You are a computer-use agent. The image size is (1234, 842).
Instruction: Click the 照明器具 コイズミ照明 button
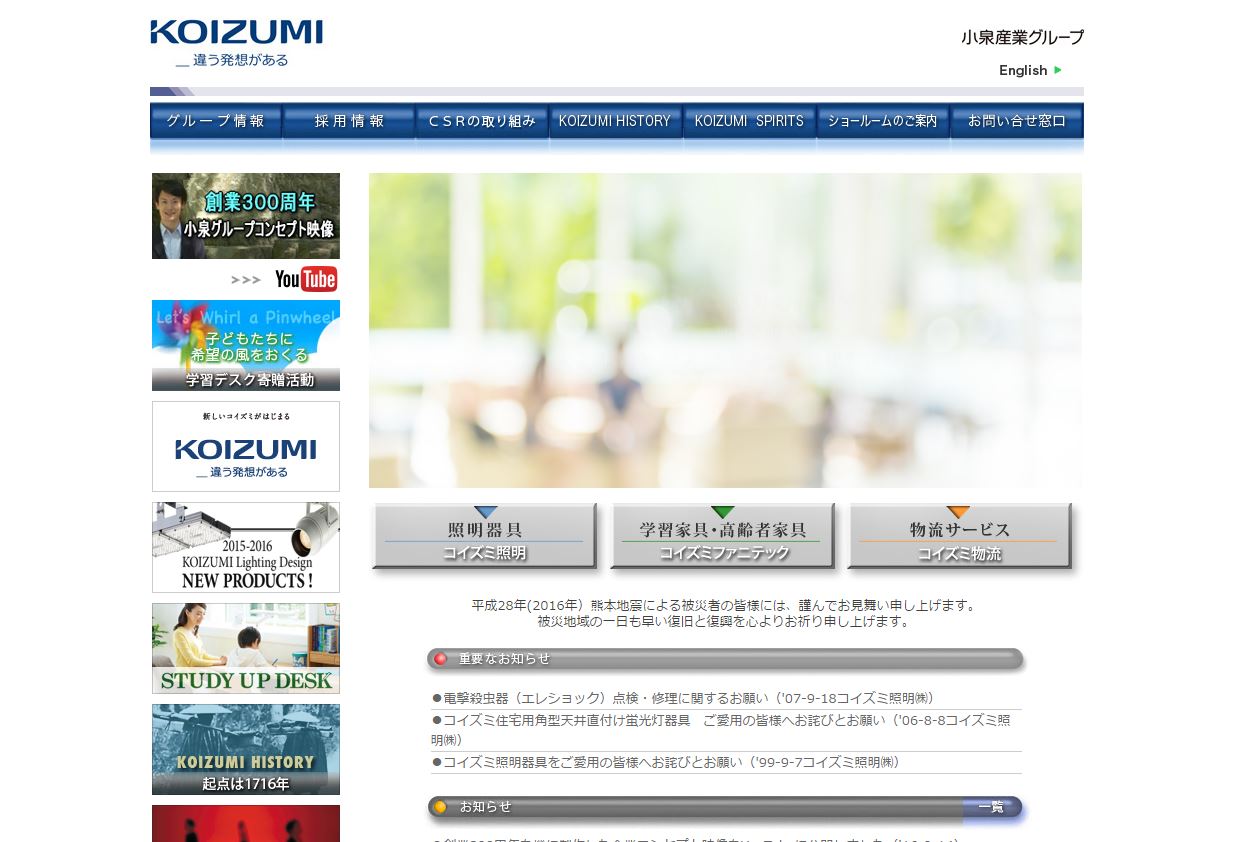(485, 537)
